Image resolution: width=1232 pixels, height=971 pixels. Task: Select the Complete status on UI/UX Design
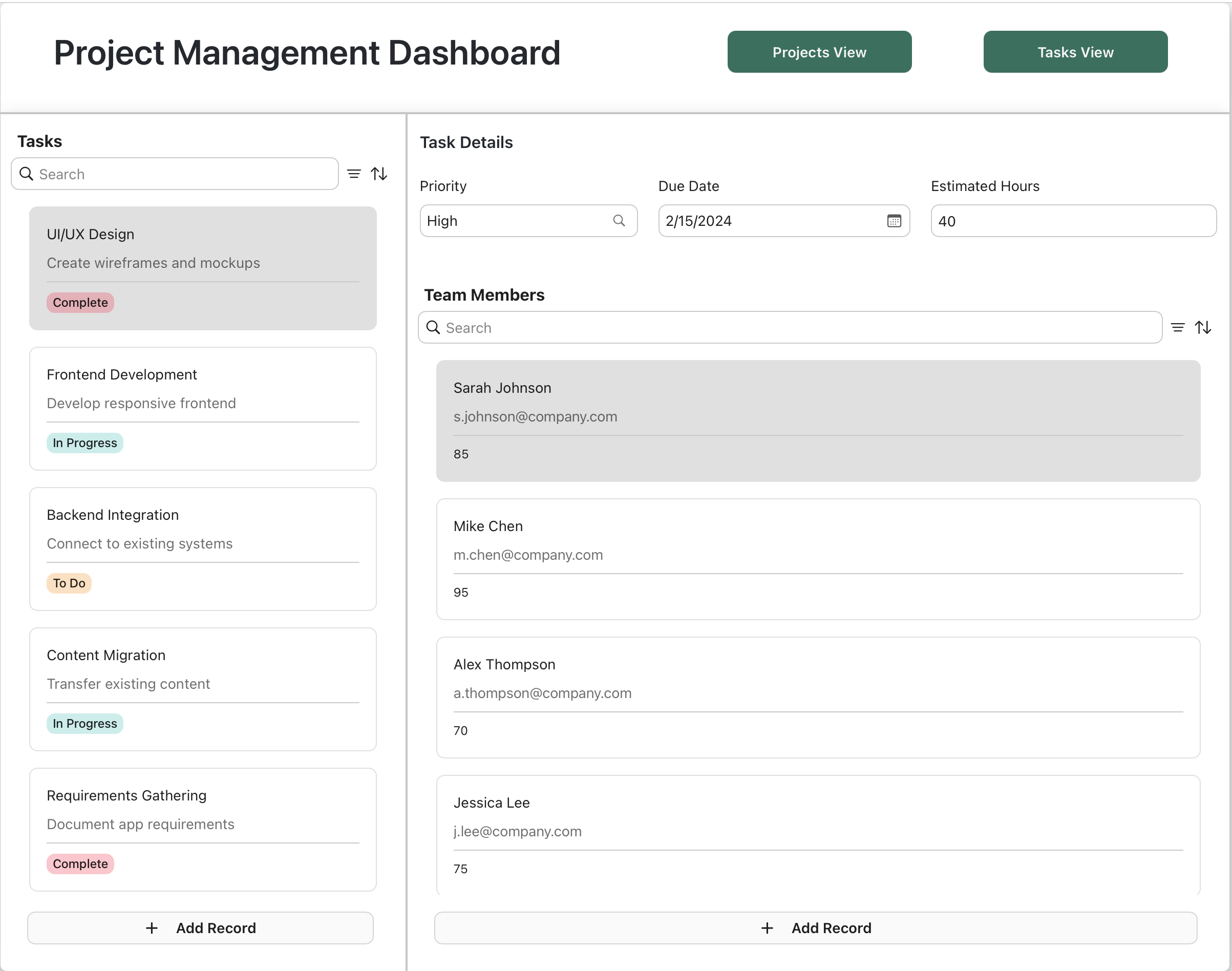pyautogui.click(x=79, y=302)
